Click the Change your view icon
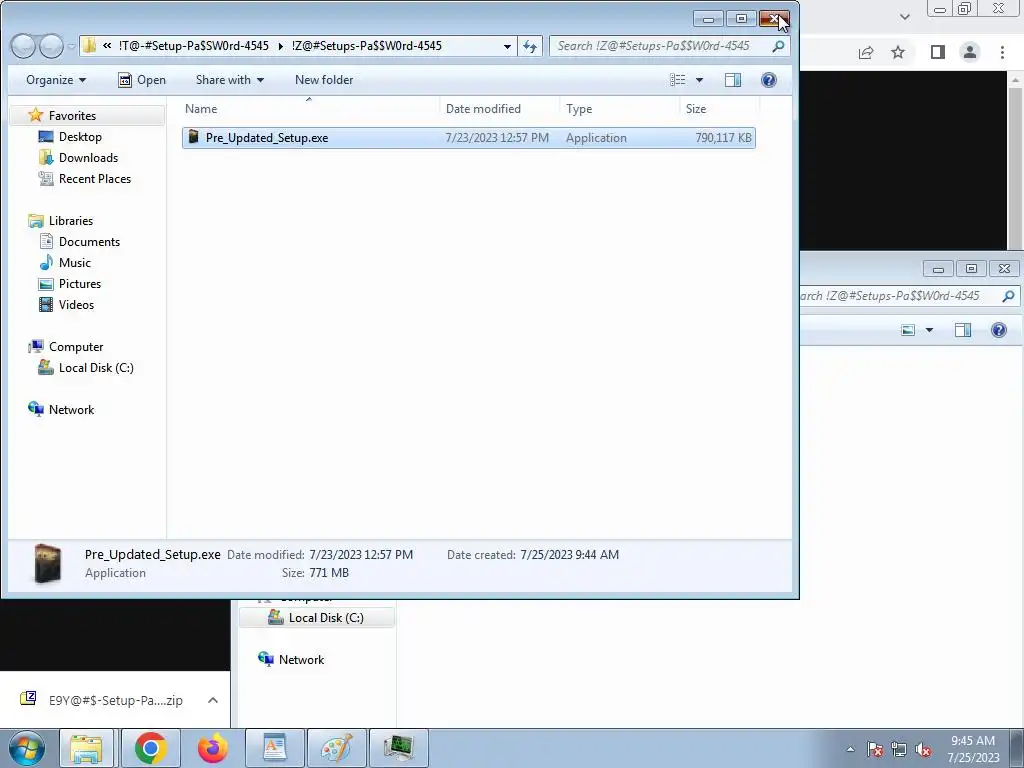Screen dimensions: 1024x768 (x=678, y=80)
